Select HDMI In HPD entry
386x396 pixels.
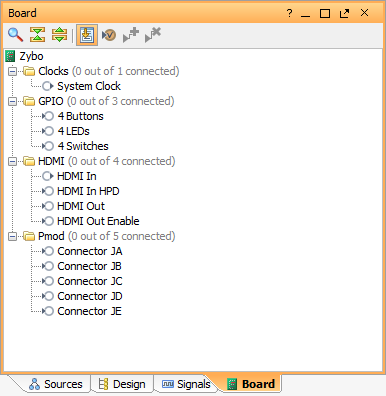click(88, 191)
